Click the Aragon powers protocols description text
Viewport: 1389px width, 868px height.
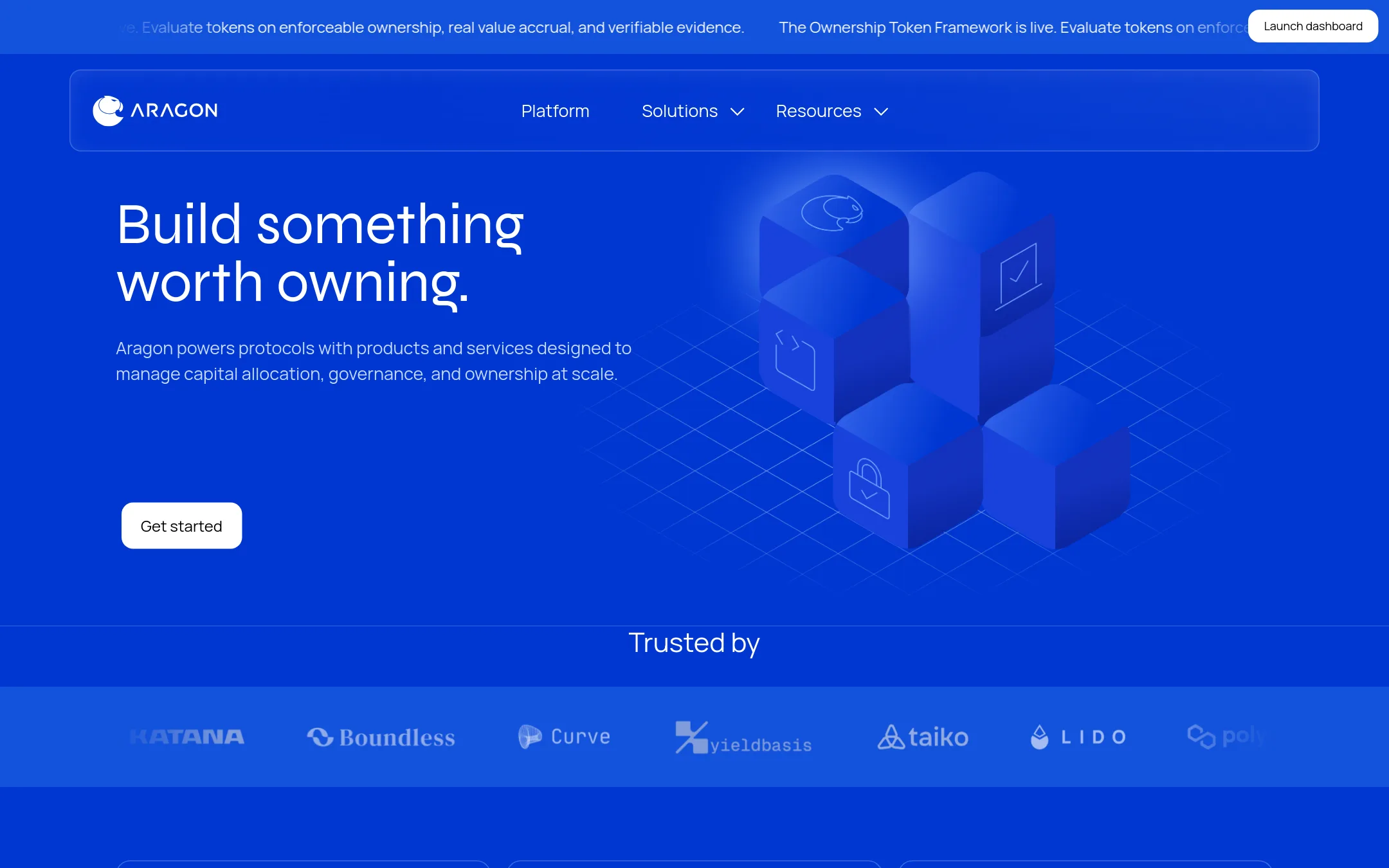point(374,361)
